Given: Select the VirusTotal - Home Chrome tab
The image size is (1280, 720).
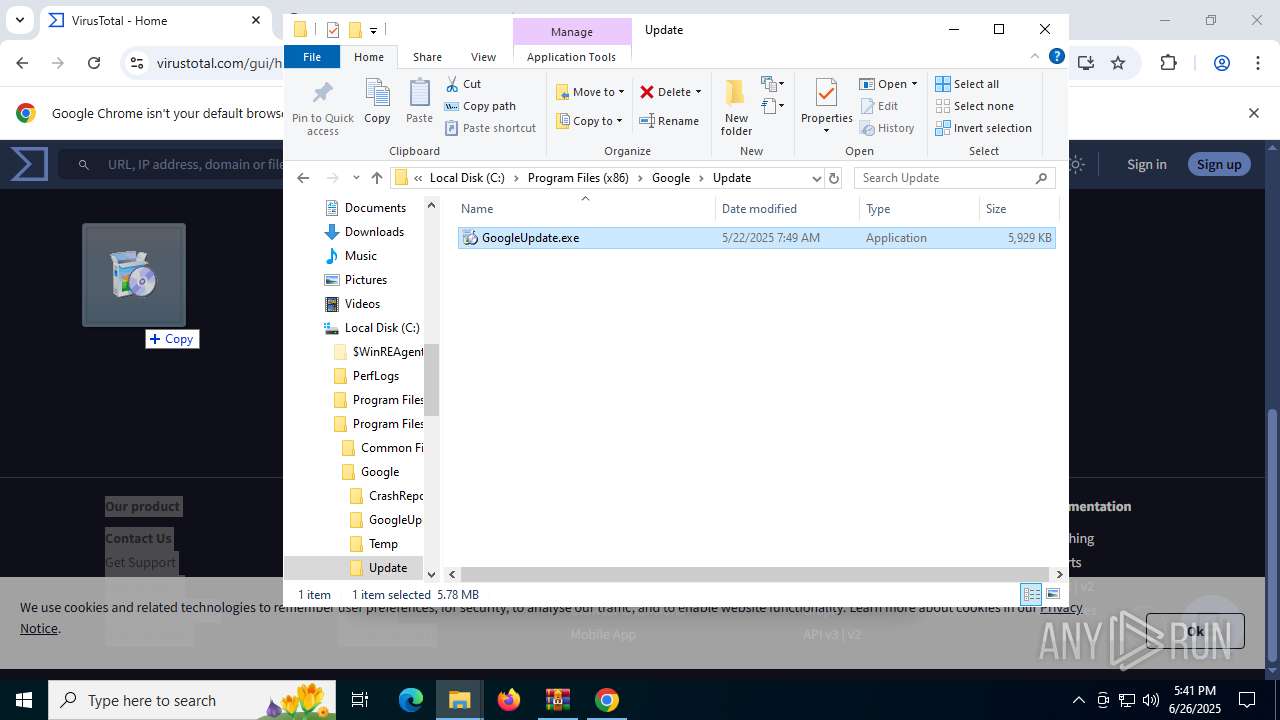Looking at the screenshot, I should (155, 20).
